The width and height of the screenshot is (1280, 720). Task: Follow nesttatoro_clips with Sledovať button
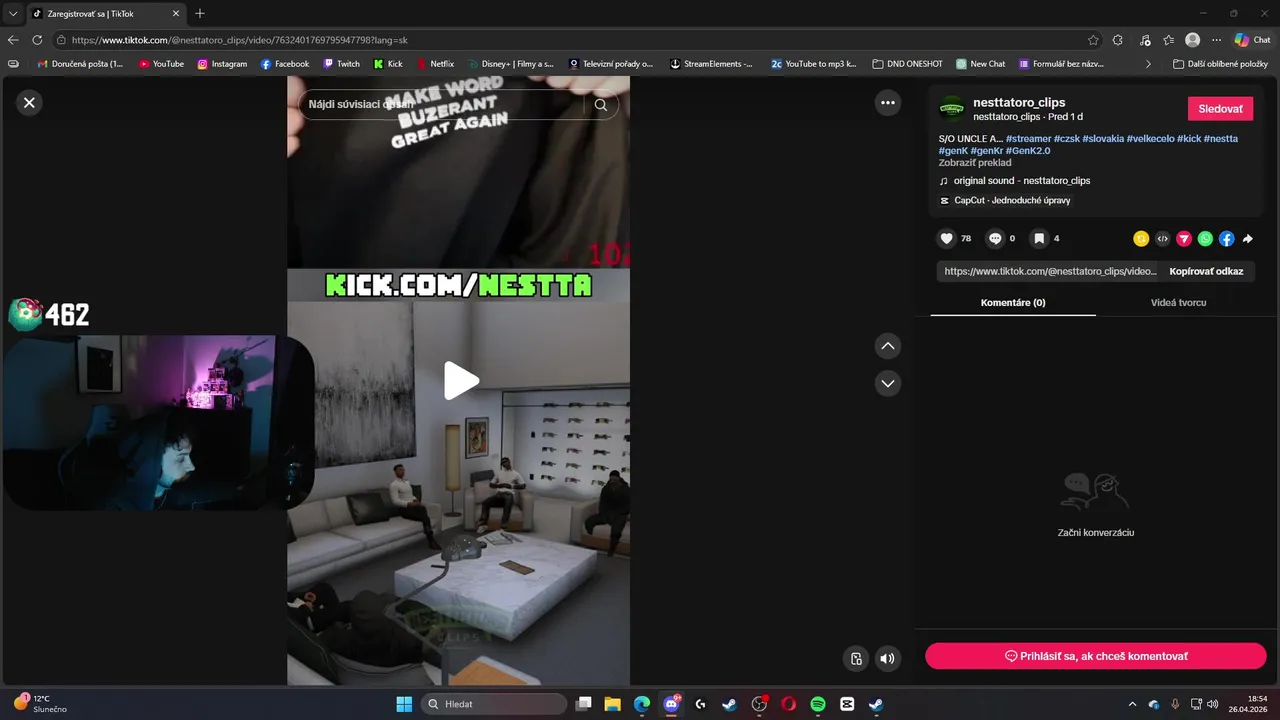tap(1220, 109)
